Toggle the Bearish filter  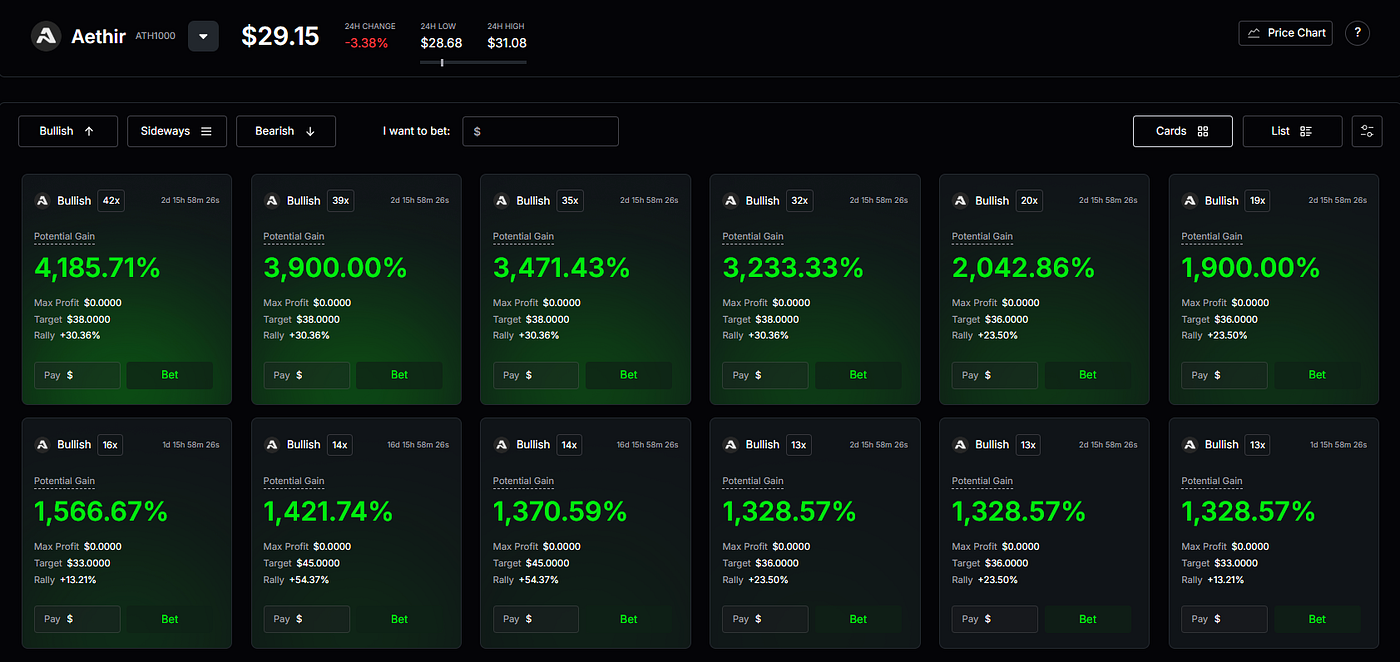286,131
